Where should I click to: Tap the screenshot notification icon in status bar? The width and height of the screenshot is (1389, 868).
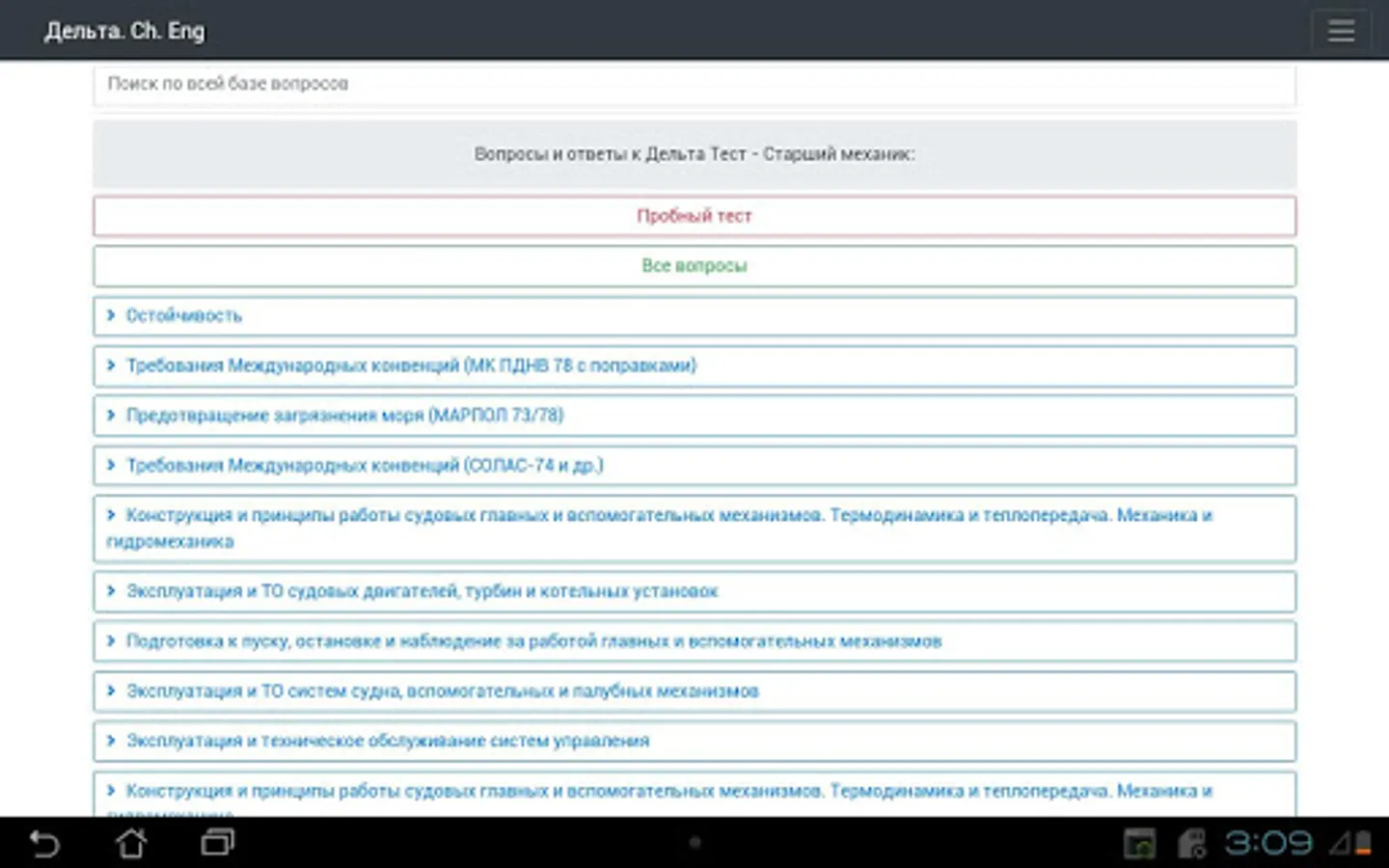(x=1139, y=844)
